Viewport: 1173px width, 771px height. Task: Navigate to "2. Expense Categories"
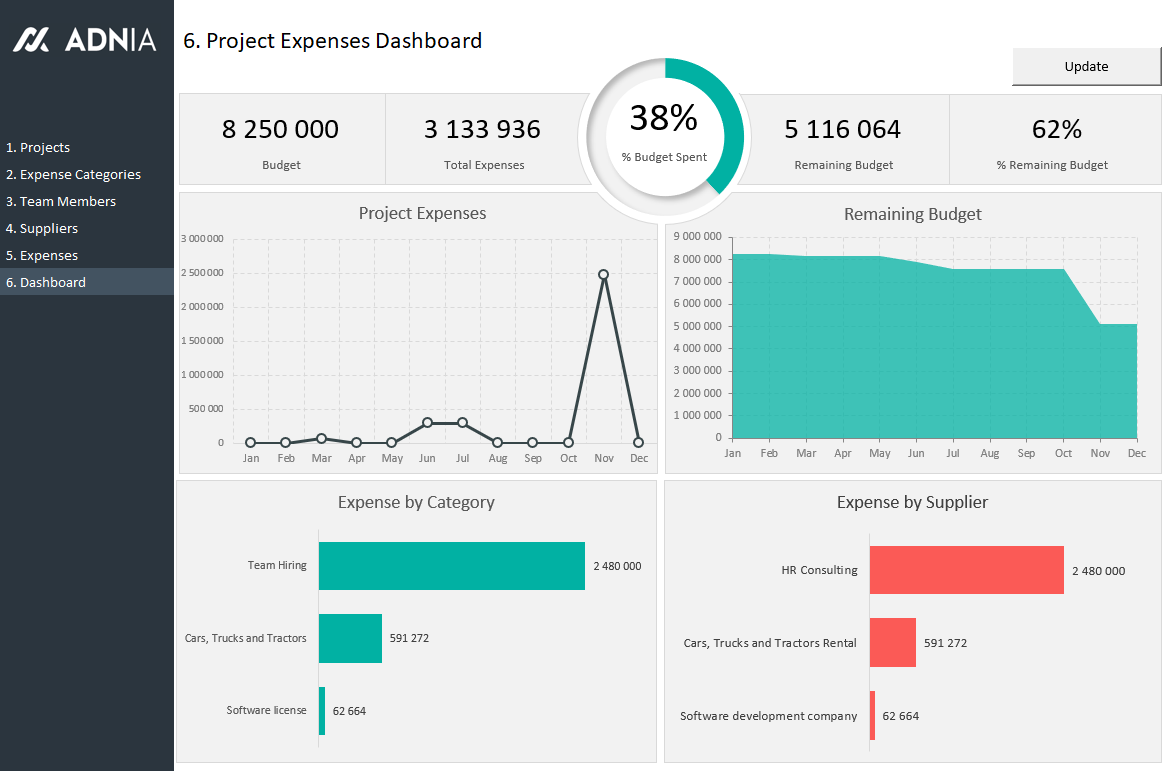point(71,173)
